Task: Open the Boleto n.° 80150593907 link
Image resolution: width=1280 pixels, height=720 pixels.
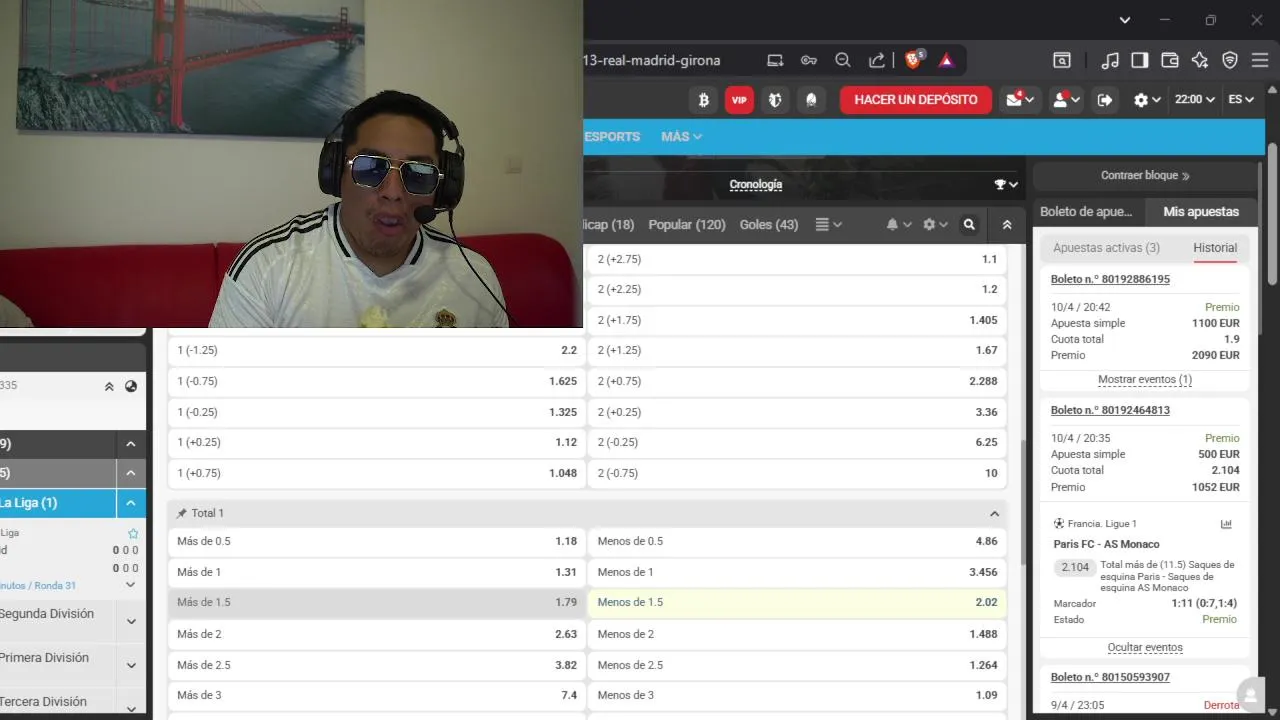Action: (x=1110, y=677)
